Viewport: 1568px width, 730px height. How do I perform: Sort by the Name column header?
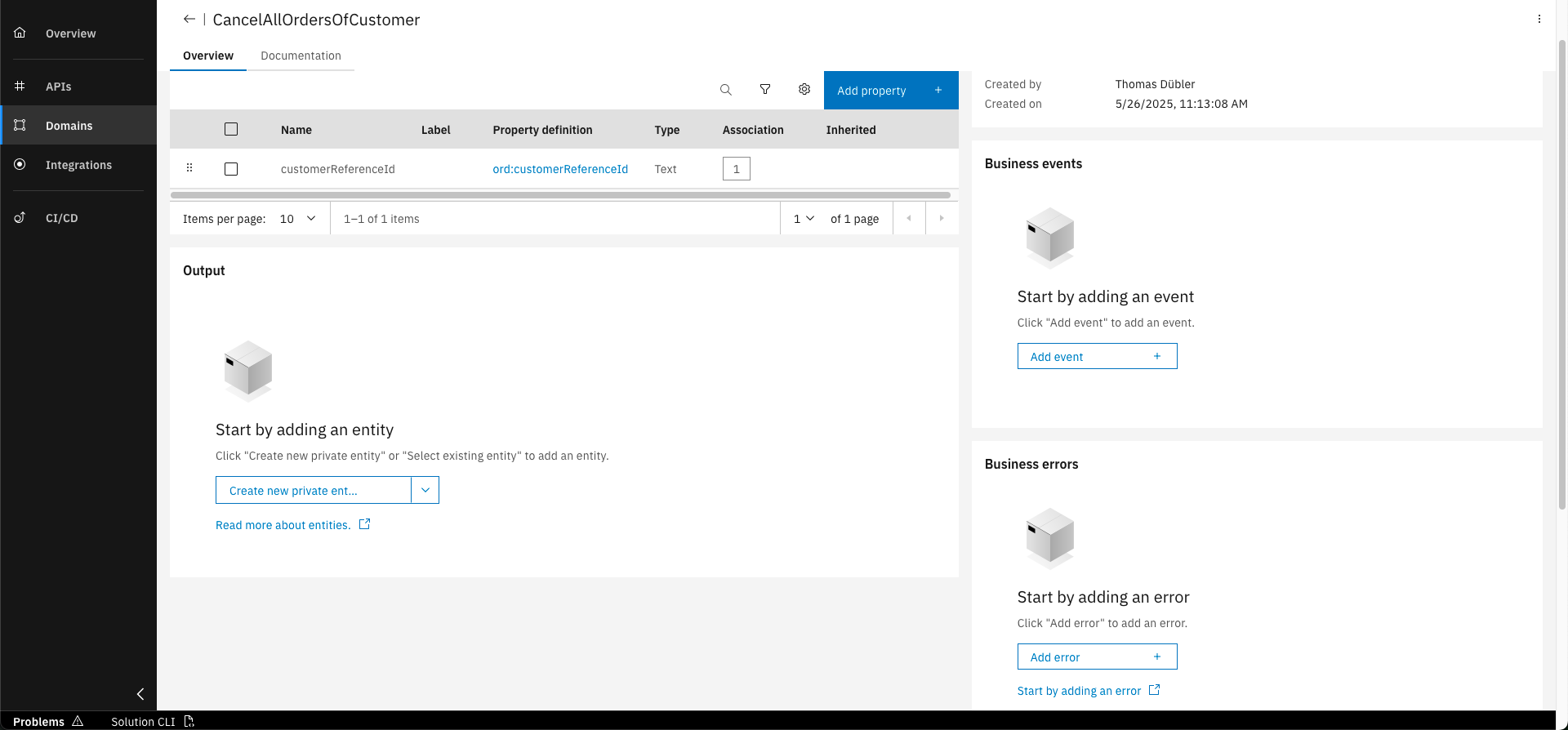pyautogui.click(x=296, y=129)
